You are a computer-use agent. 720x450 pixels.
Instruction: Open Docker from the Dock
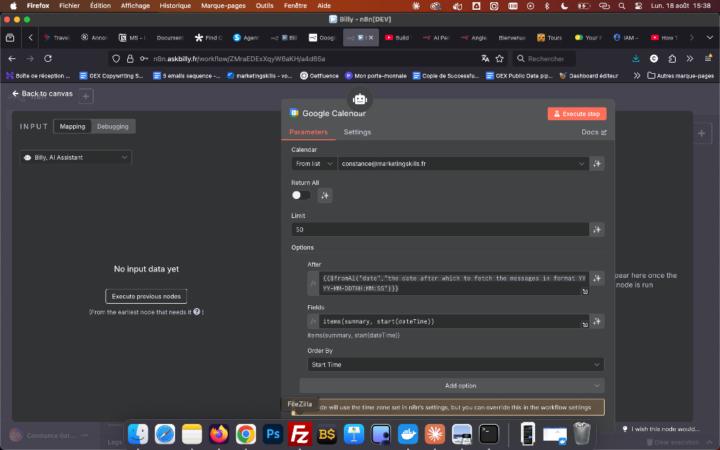point(408,434)
